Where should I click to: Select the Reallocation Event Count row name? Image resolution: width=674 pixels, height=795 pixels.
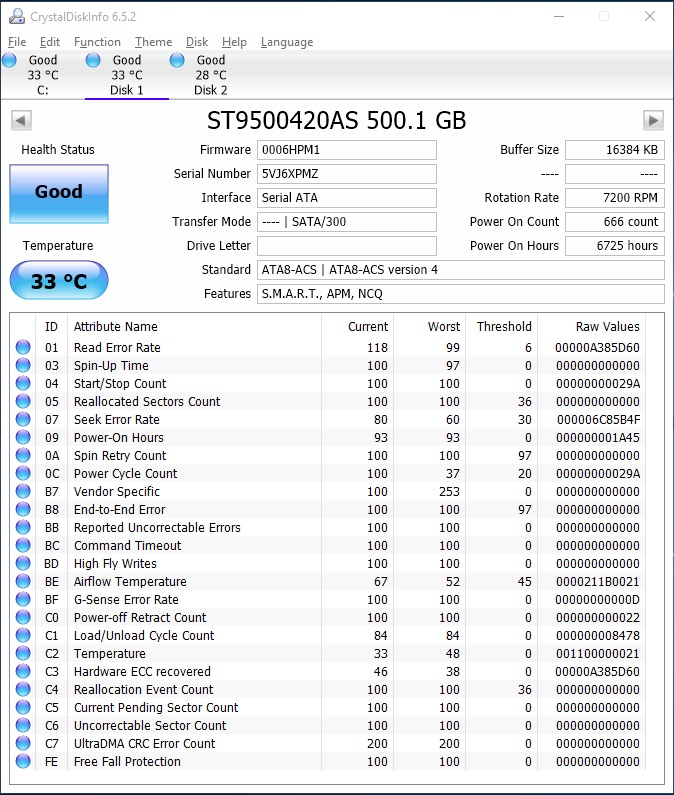pos(144,690)
